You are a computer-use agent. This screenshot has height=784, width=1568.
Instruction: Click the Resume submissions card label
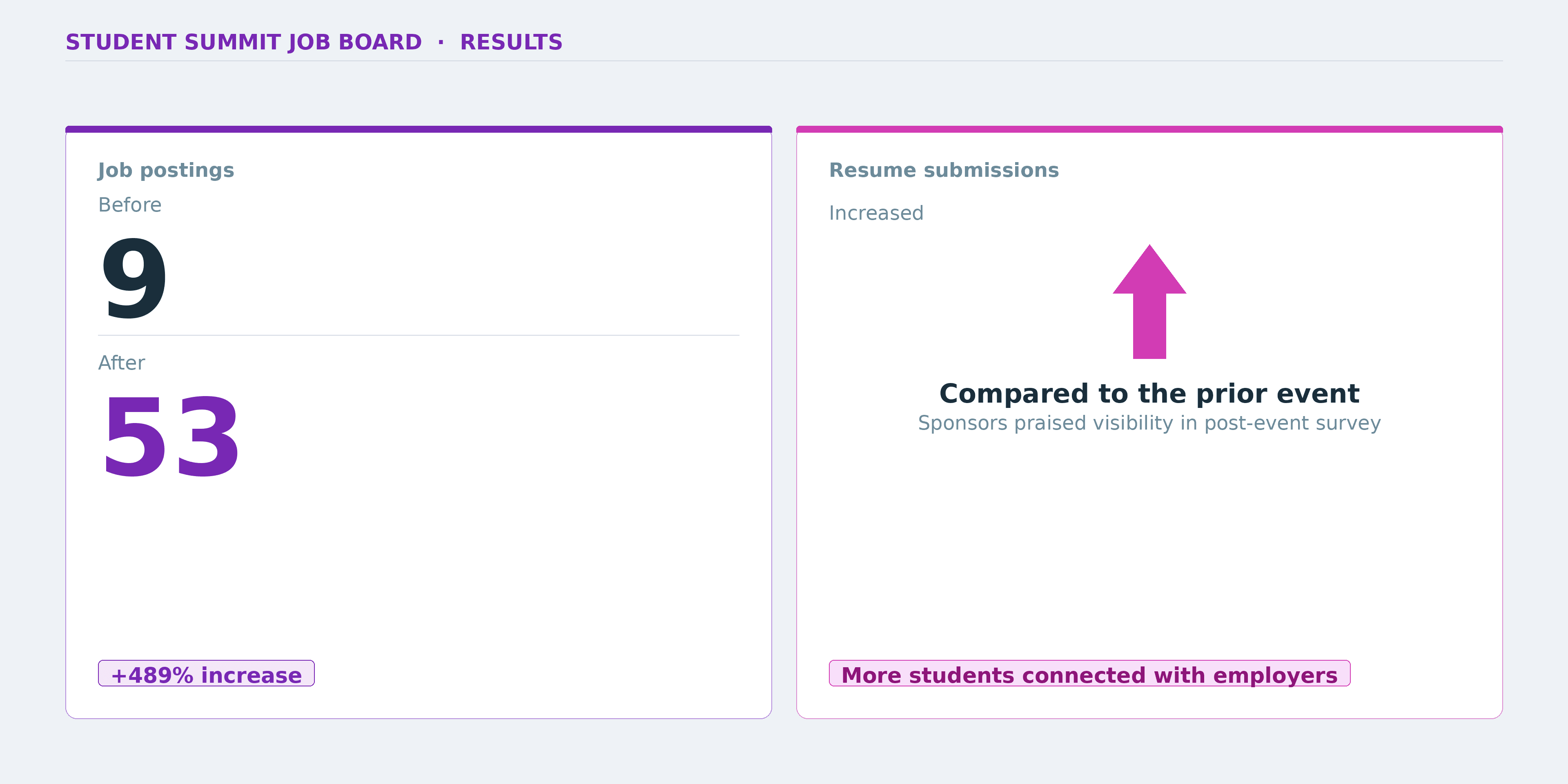[x=944, y=170]
